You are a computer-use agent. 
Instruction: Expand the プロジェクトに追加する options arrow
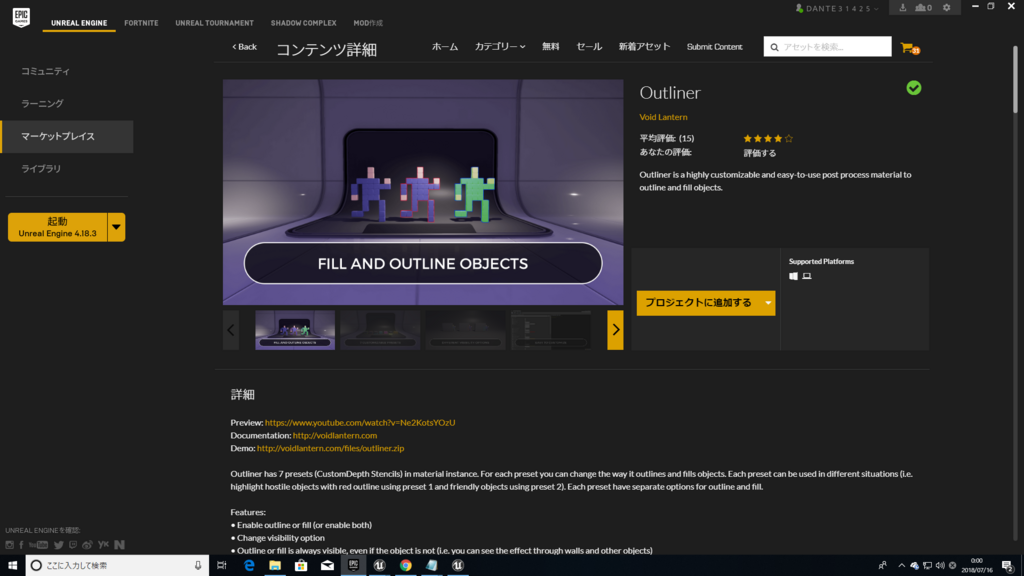[x=766, y=302]
